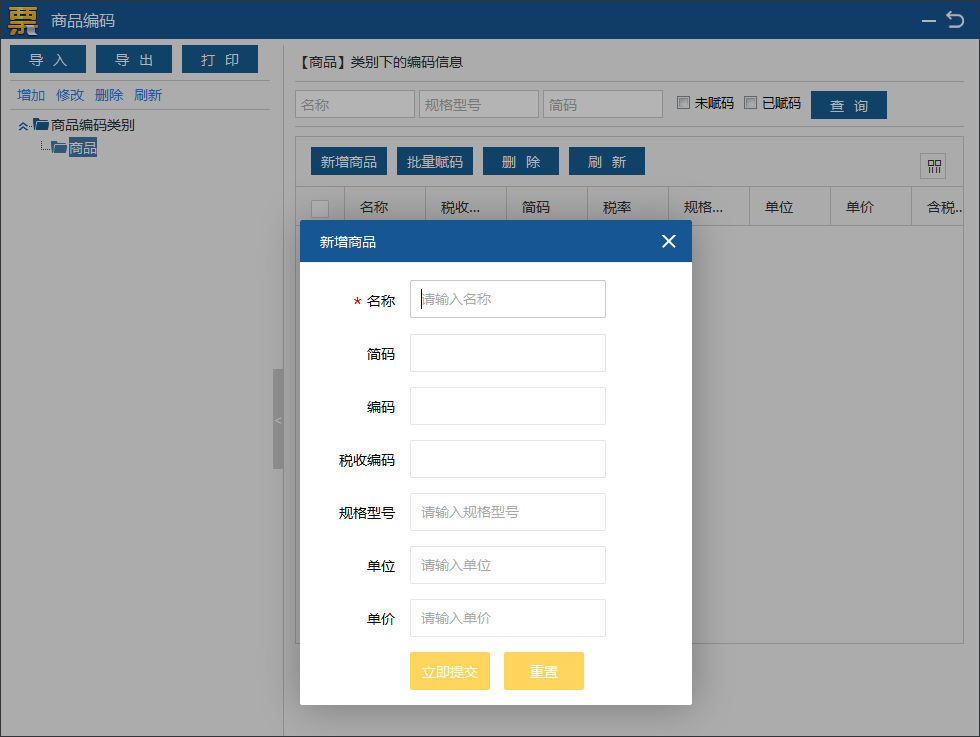Click the 票 app logo icon
Viewport: 980px width, 737px height.
pyautogui.click(x=23, y=20)
